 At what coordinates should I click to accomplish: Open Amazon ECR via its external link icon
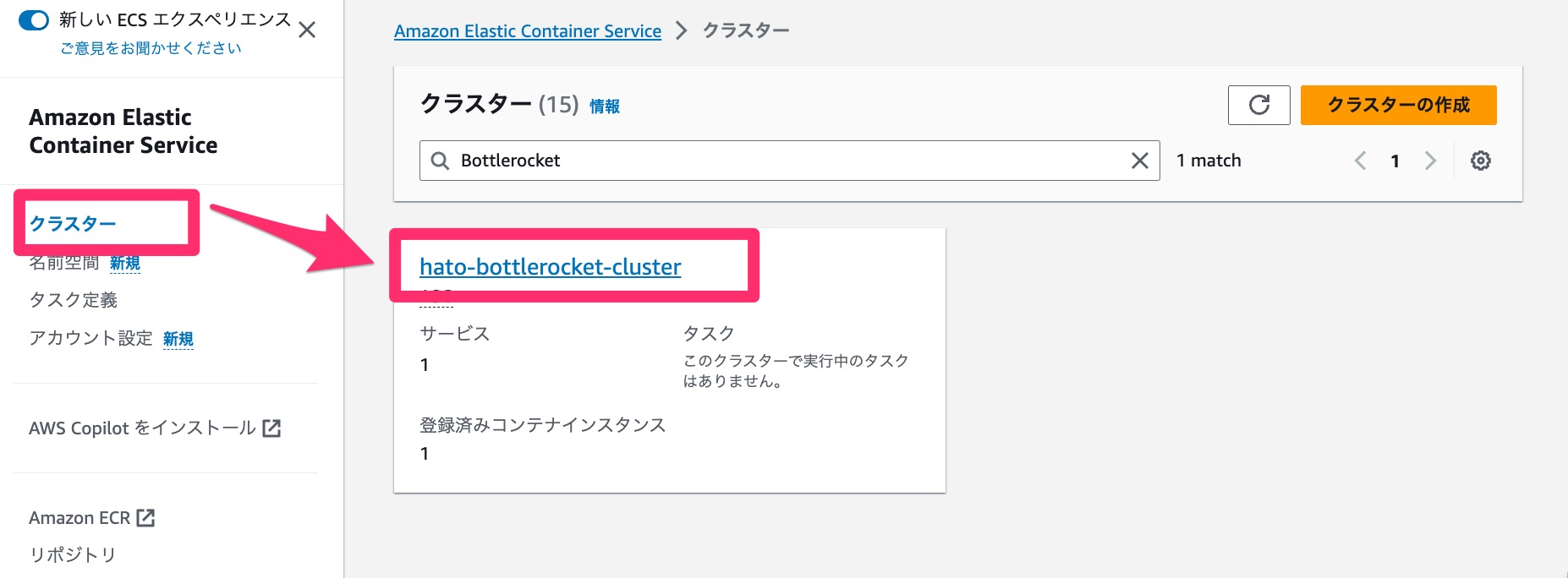(146, 517)
